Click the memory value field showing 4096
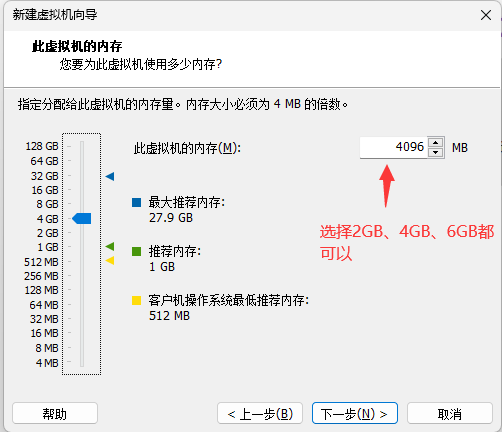This screenshot has width=502, height=432. tap(393, 147)
